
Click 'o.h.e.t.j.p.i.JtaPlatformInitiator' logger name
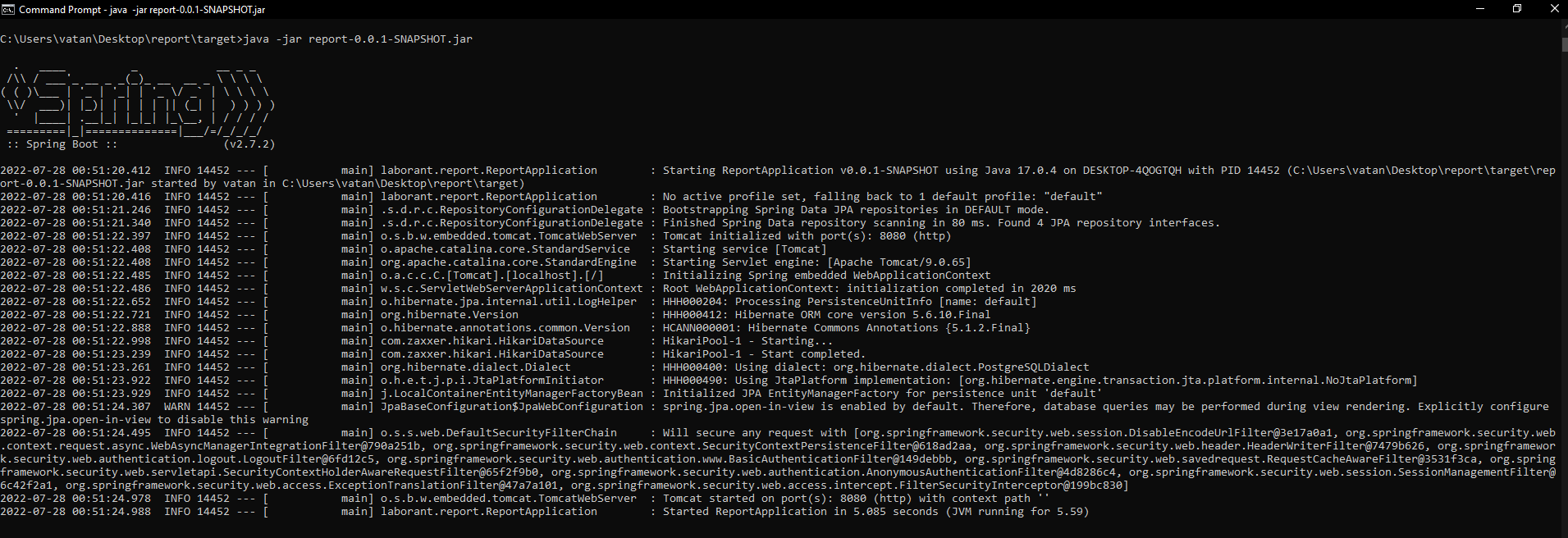[x=491, y=380]
